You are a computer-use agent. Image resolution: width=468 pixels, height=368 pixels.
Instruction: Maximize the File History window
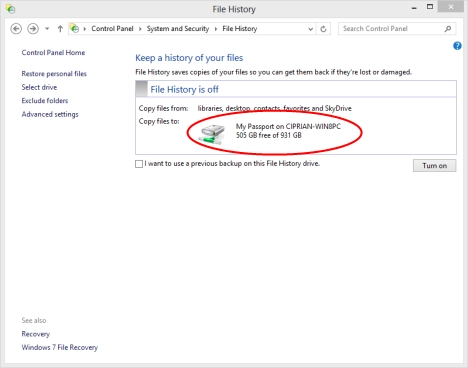430,7
